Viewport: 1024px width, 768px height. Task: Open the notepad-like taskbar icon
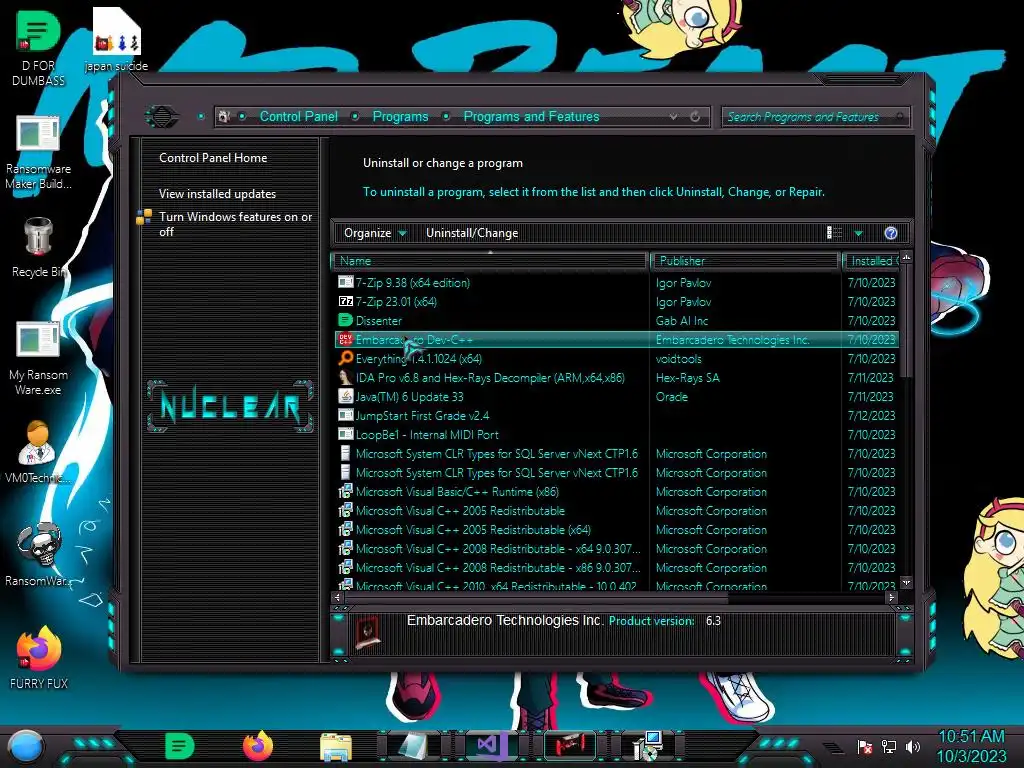413,746
